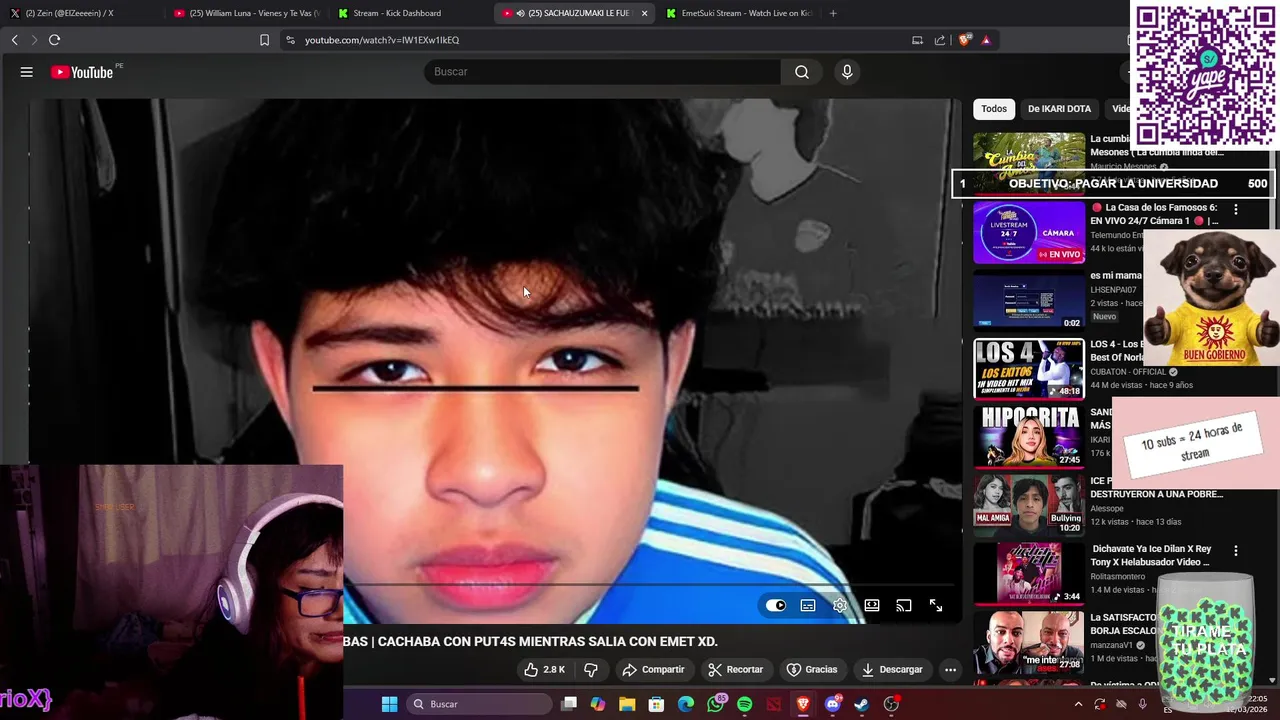
Task: Go back with the browser back arrow
Action: 15,40
